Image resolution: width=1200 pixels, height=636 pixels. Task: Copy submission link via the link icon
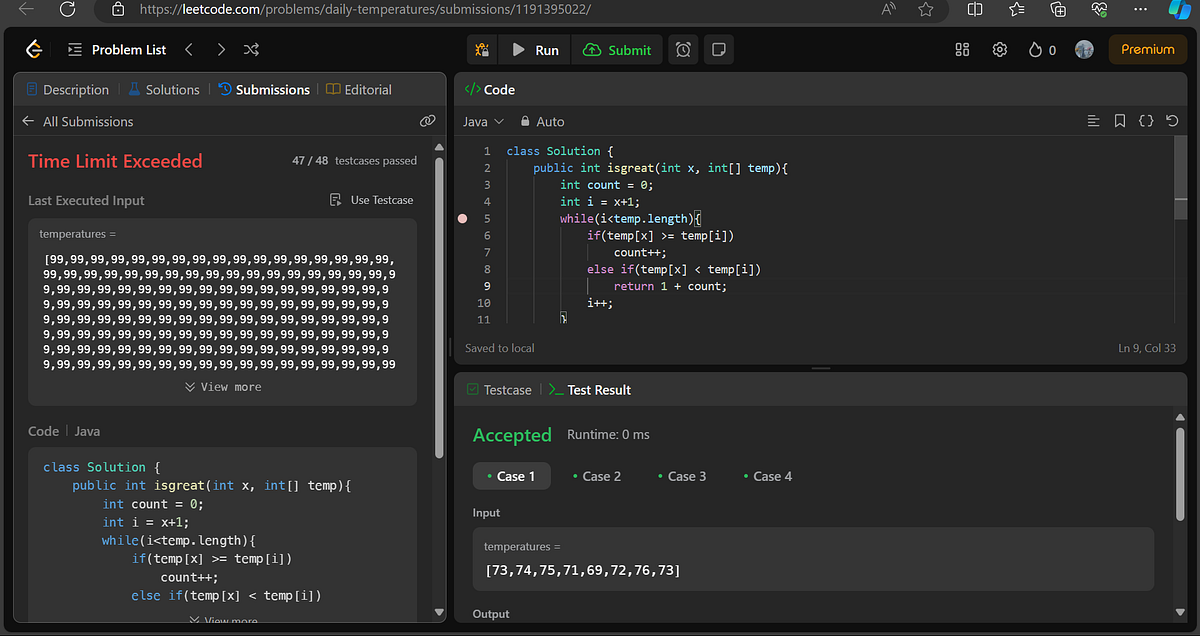point(428,120)
